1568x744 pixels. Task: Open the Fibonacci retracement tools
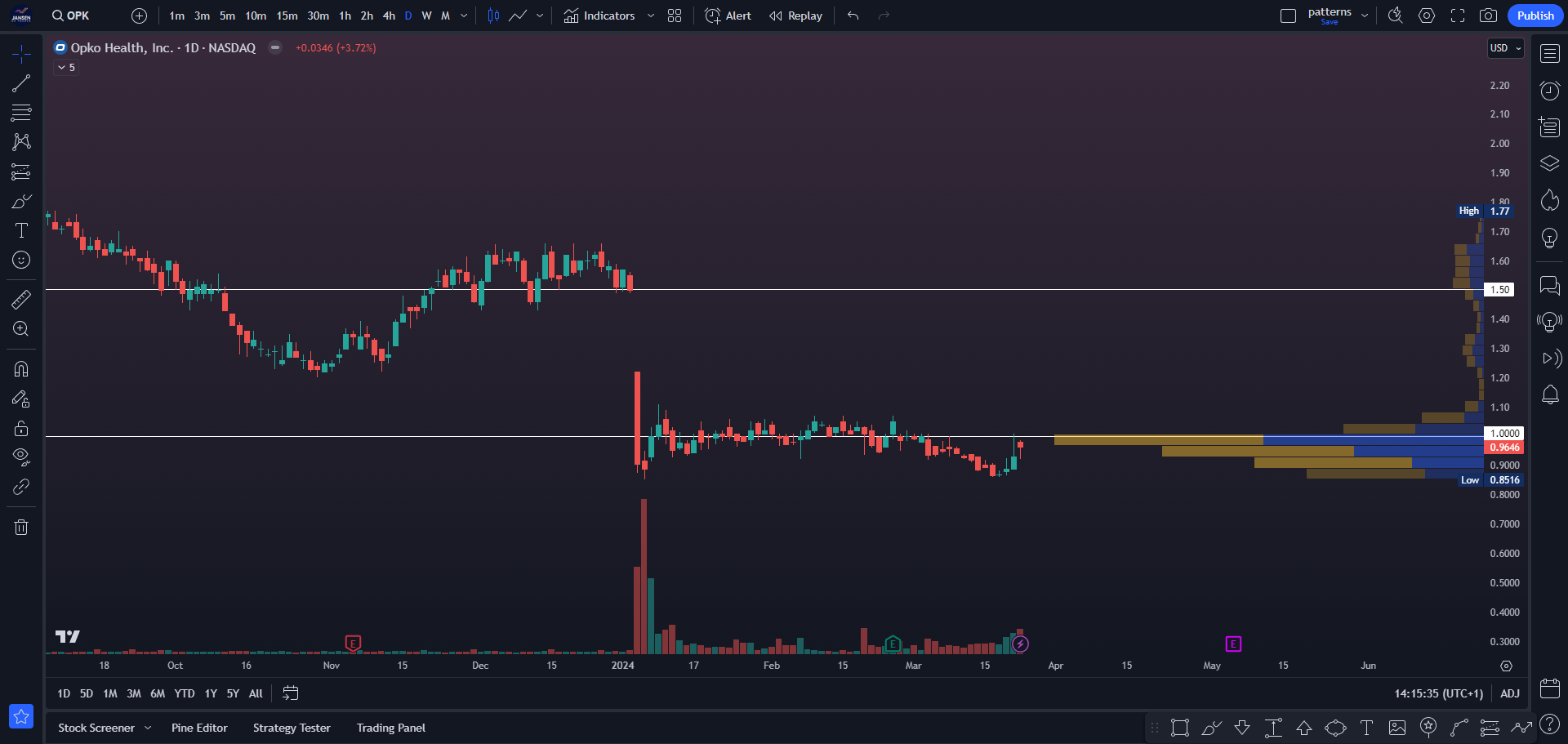[x=21, y=113]
